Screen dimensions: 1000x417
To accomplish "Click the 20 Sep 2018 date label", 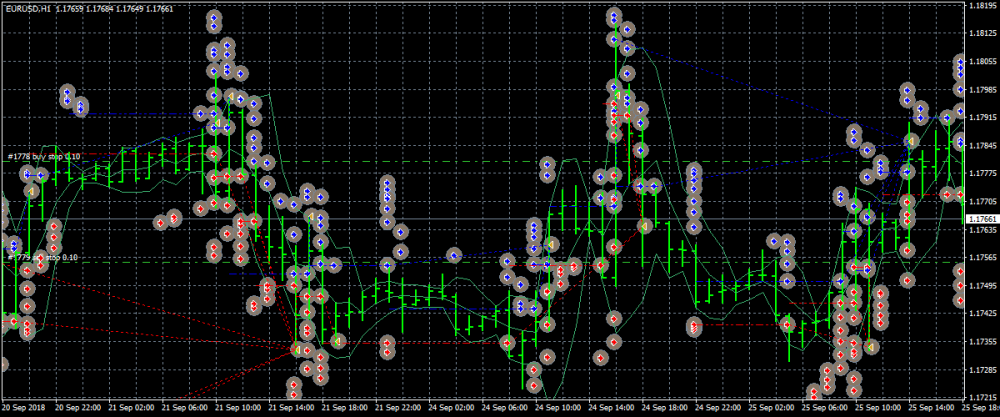I will pyautogui.click(x=25, y=409).
